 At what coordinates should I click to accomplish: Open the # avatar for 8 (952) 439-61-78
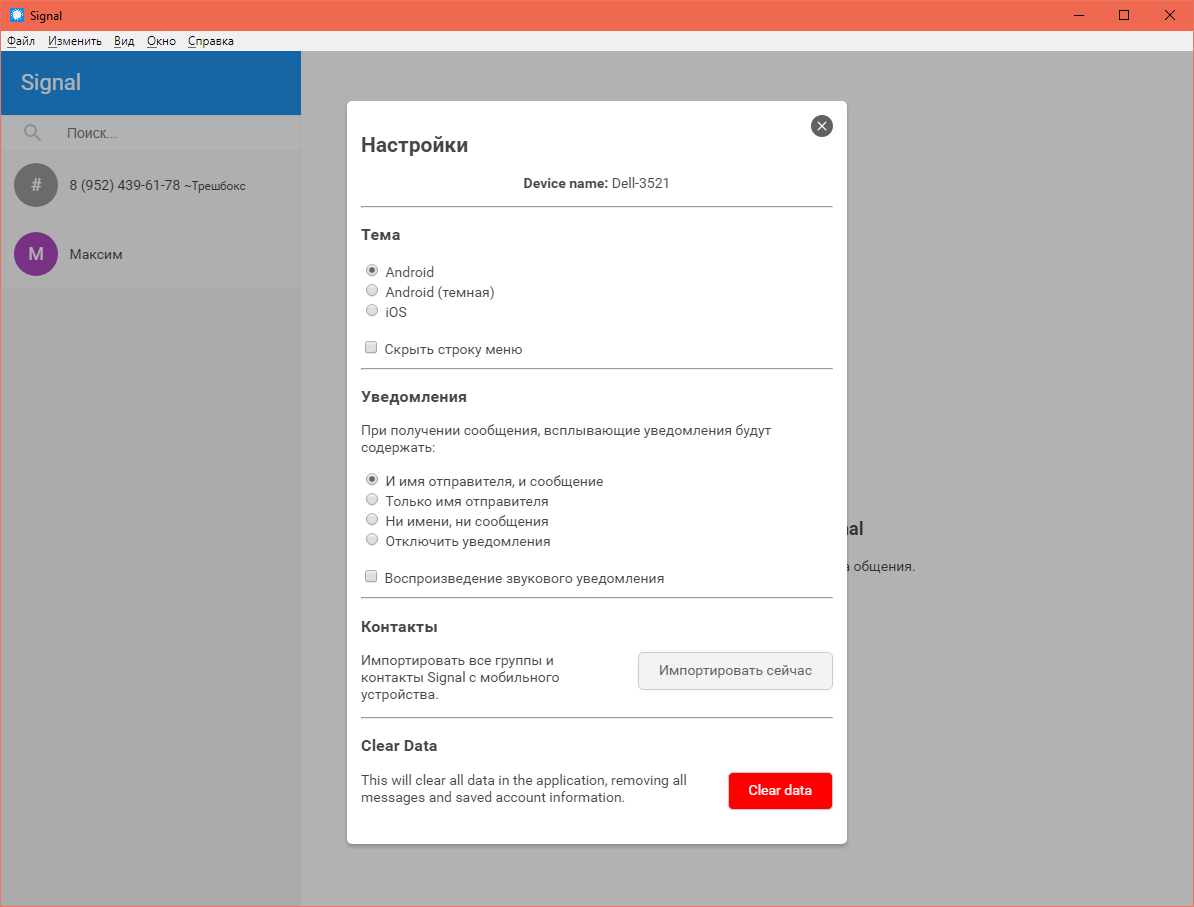point(36,185)
